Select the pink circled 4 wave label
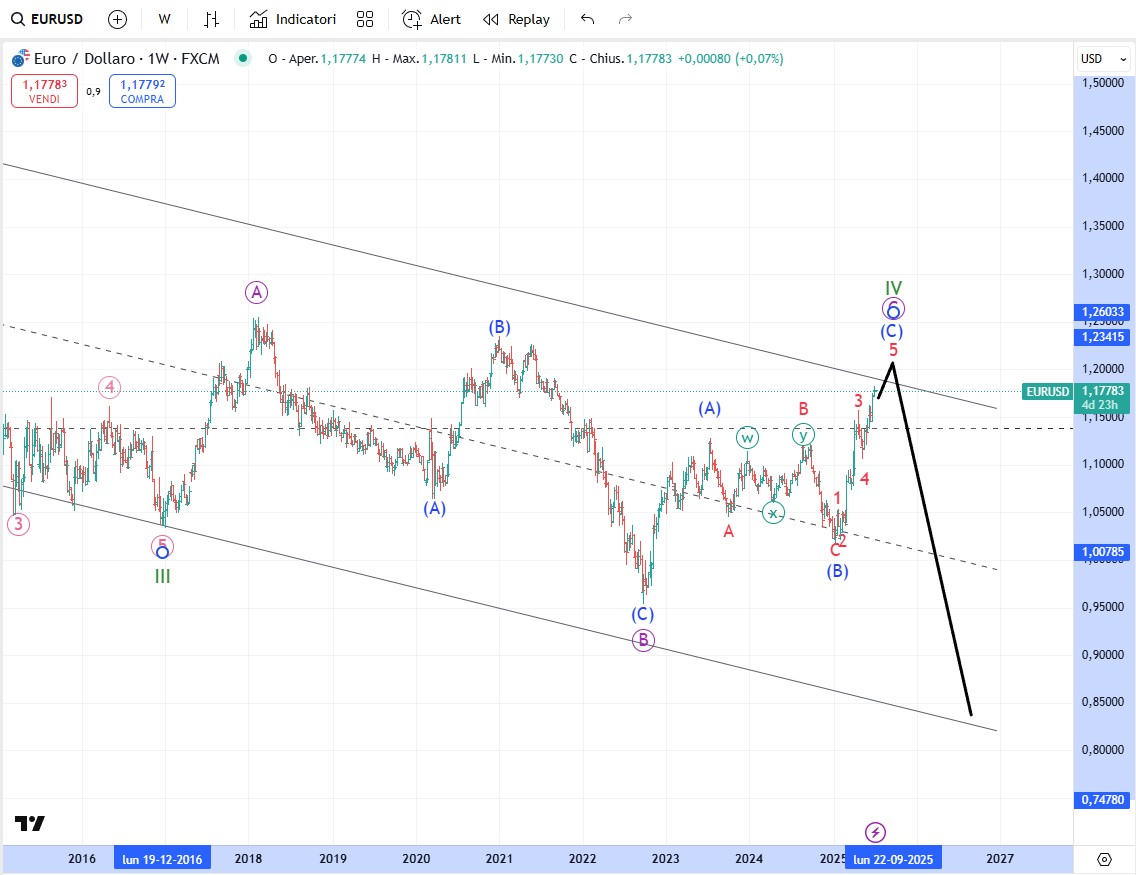 109,387
